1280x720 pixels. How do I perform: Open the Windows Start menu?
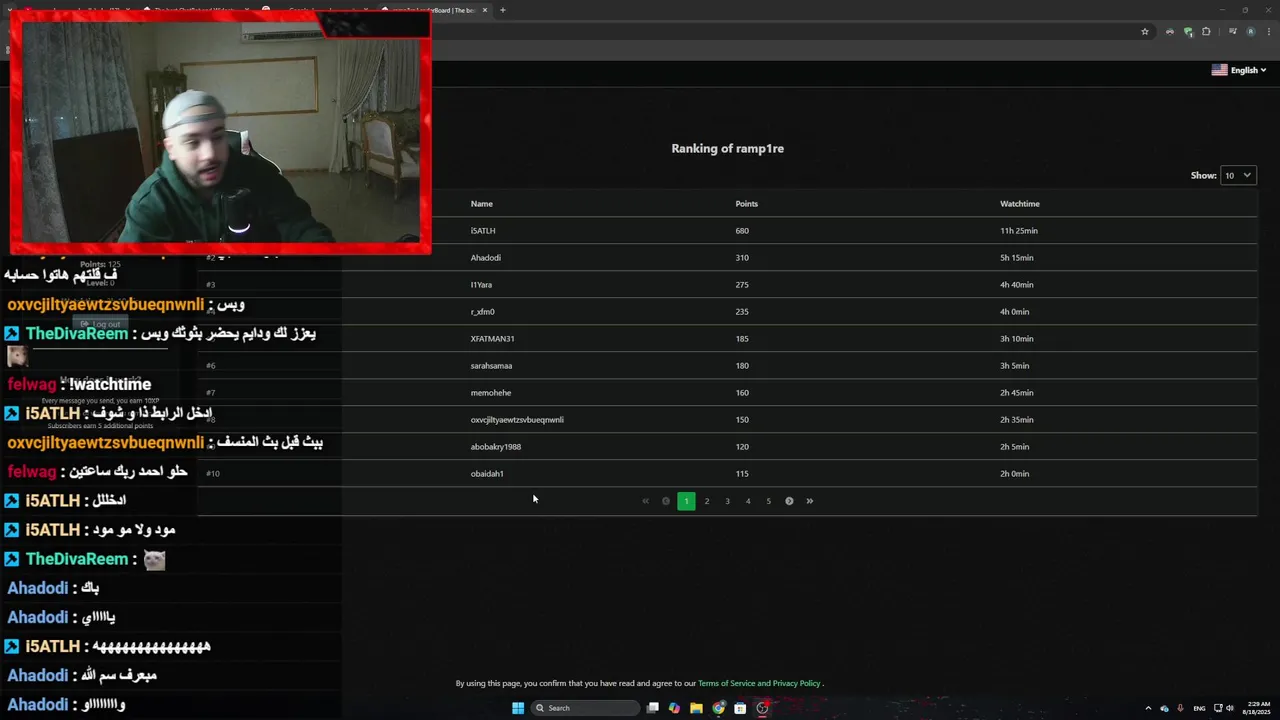(x=518, y=708)
